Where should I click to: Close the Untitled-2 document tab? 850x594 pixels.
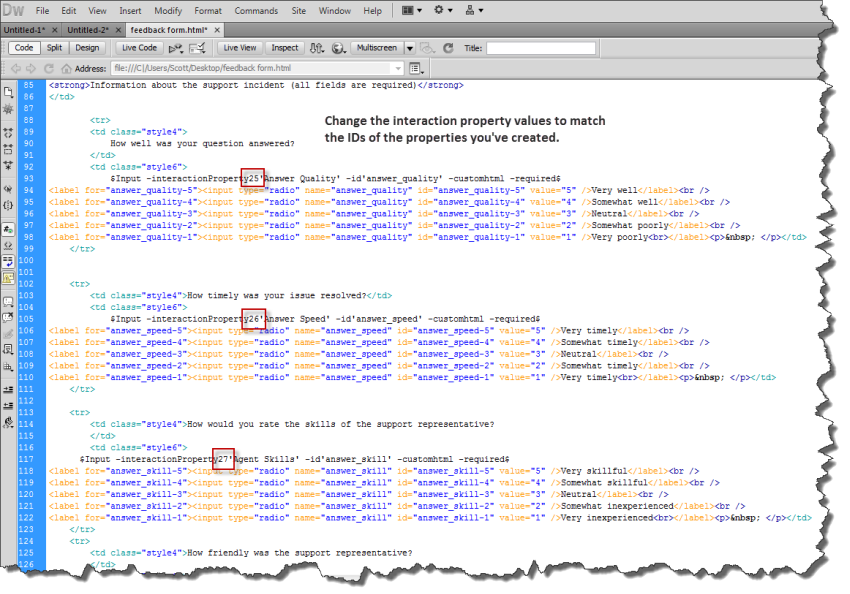click(x=118, y=30)
